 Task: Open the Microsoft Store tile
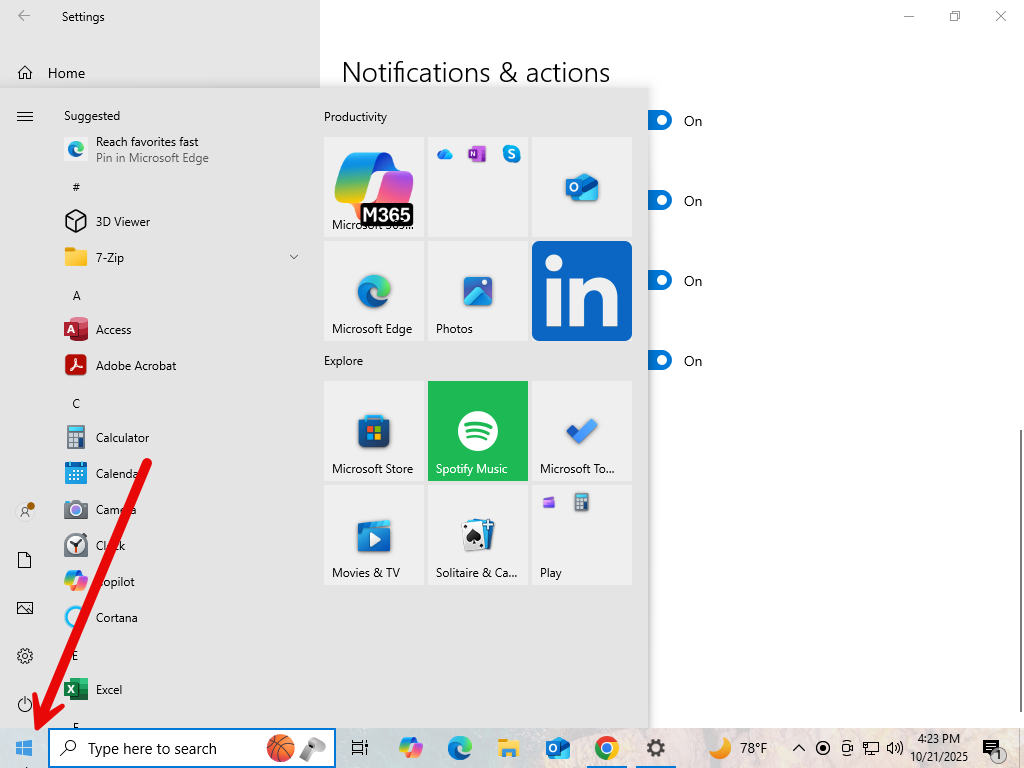(x=373, y=431)
